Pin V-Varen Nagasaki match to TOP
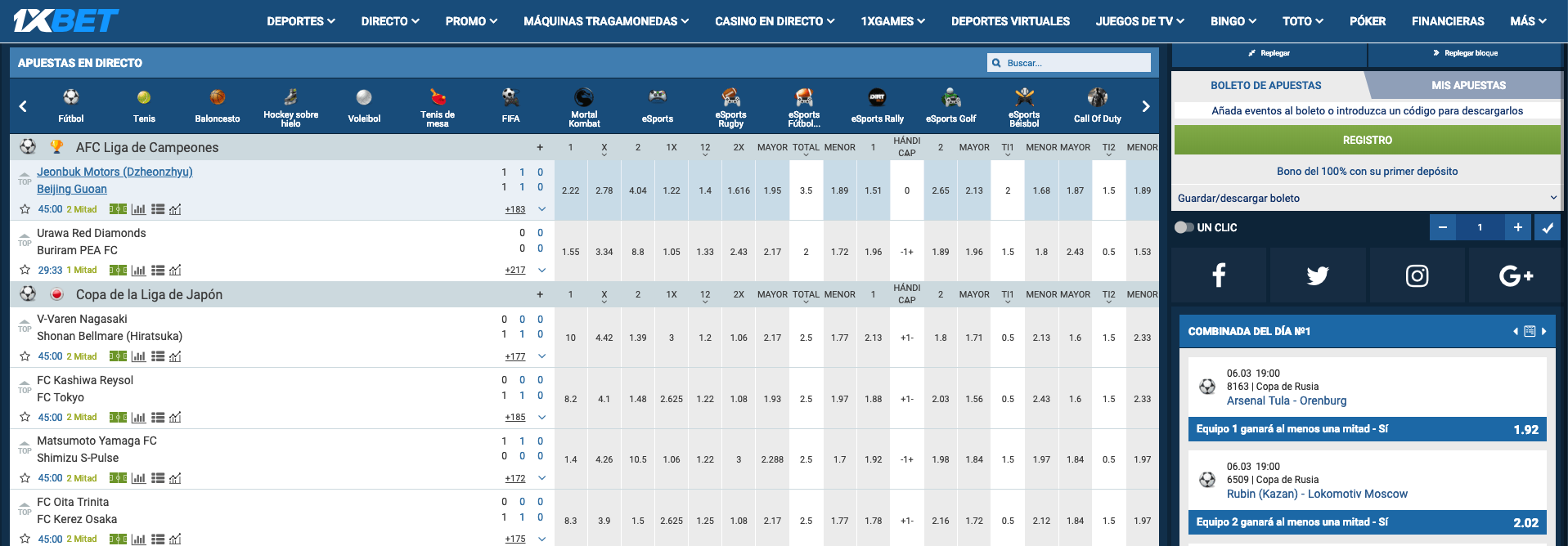 (25, 326)
